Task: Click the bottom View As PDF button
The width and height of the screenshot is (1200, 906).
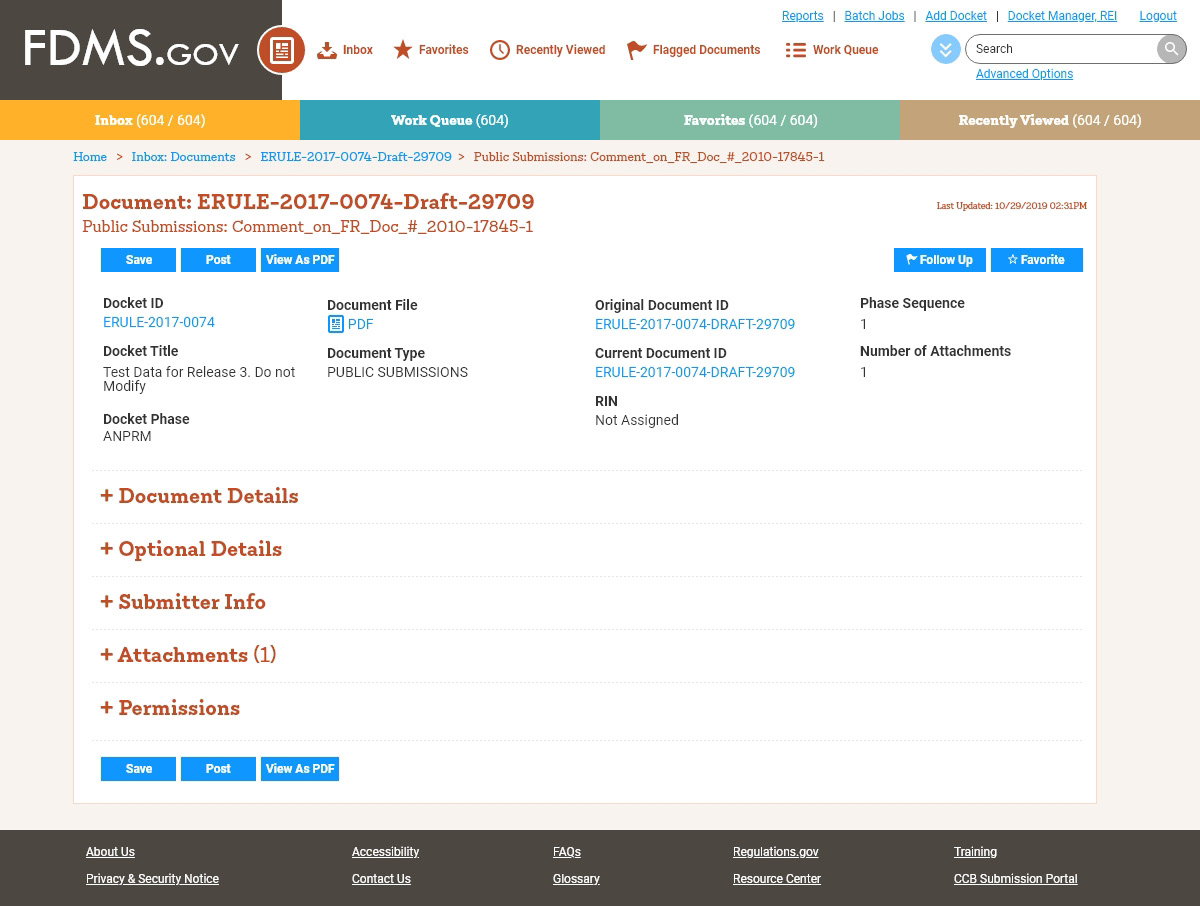Action: 300,769
